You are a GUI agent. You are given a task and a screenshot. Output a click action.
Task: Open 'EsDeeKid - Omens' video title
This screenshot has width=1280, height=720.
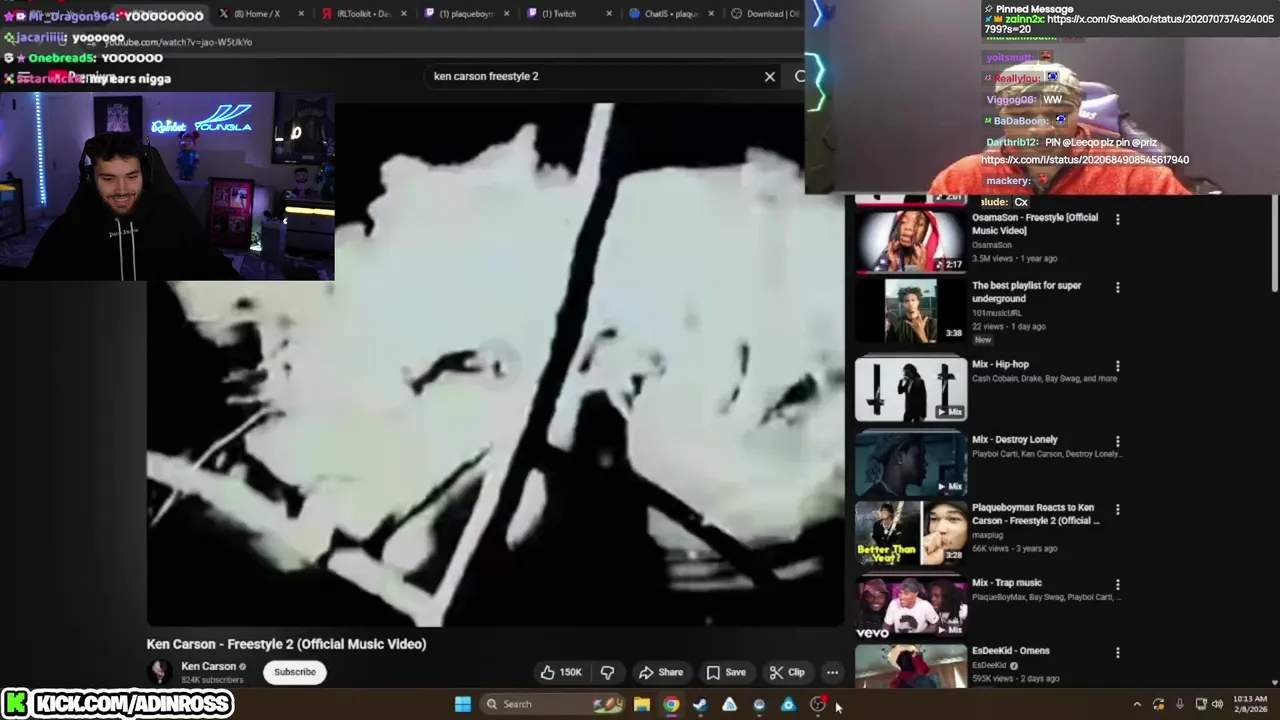click(1011, 651)
